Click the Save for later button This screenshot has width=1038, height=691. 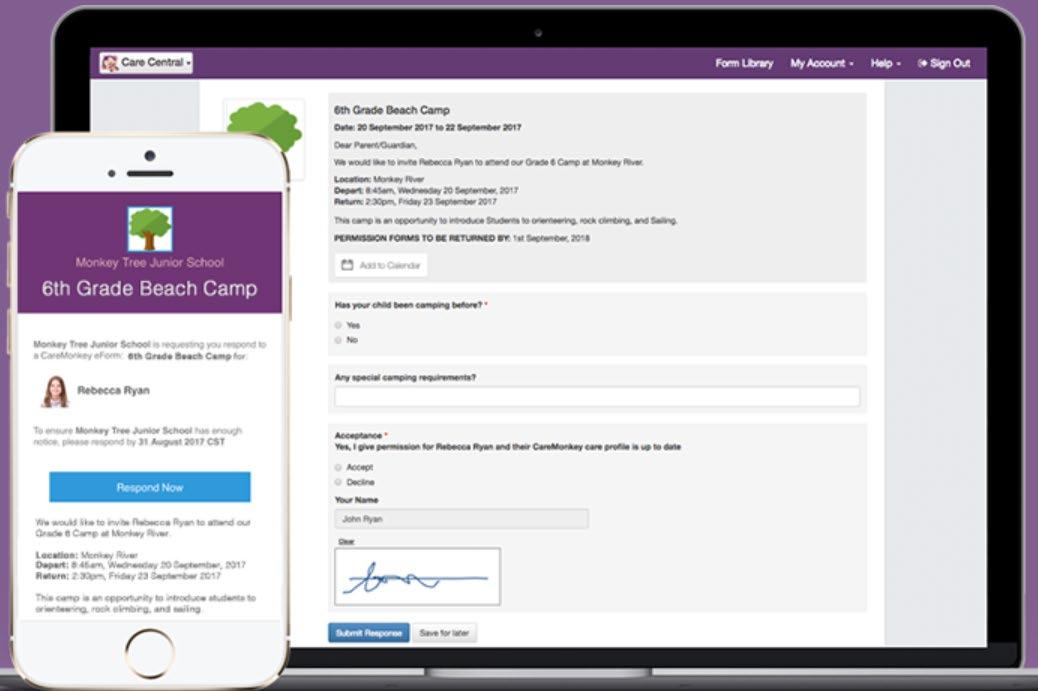[444, 633]
